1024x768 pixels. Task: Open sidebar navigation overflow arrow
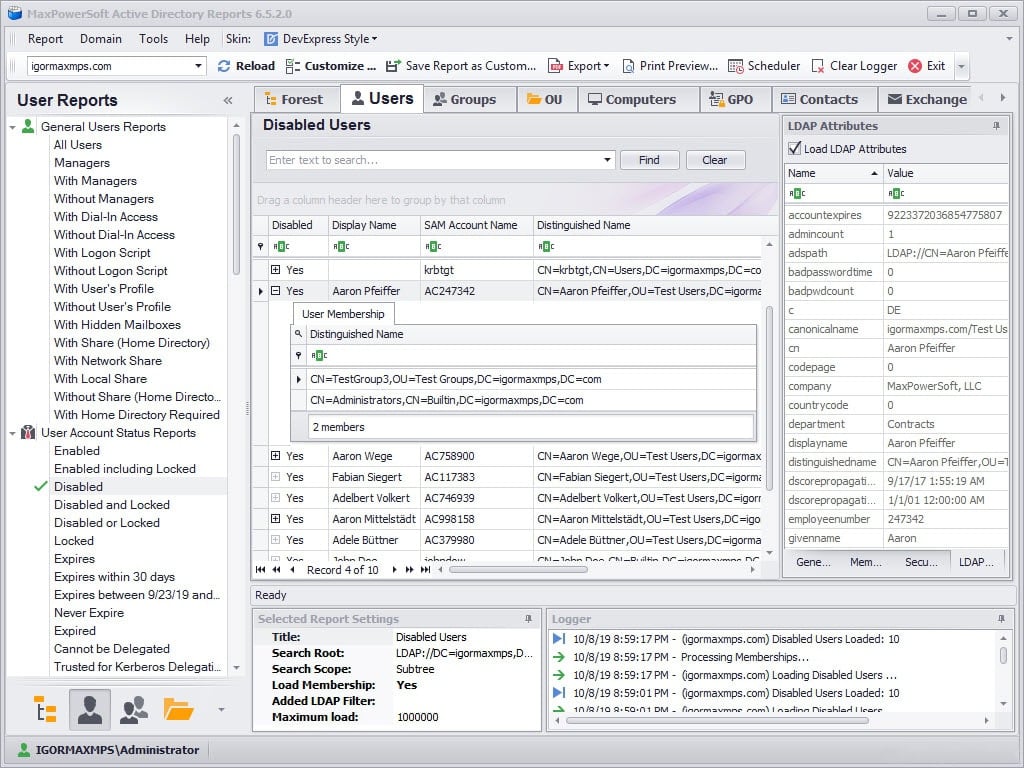coord(221,709)
